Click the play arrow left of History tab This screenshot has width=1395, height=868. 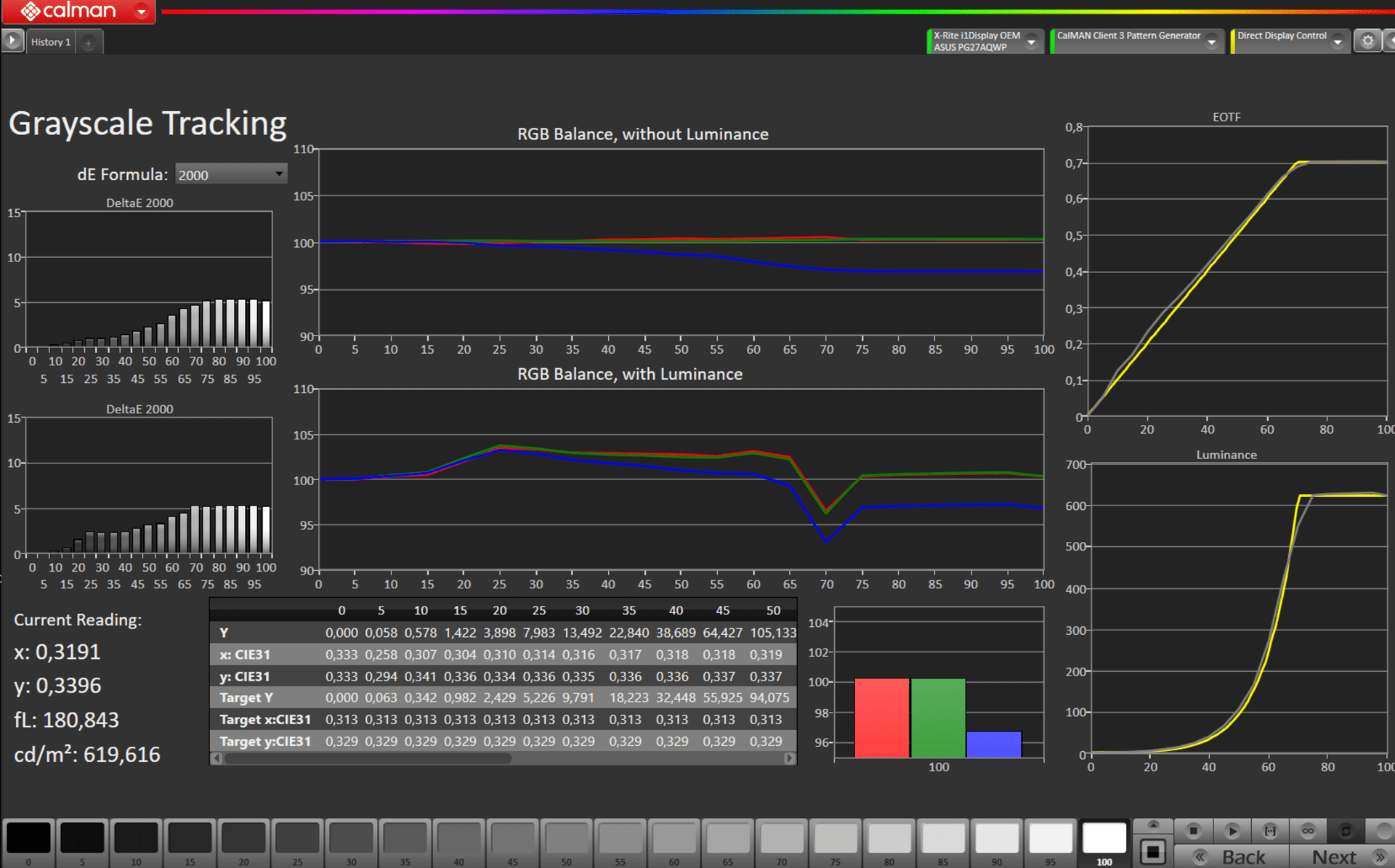(x=12, y=41)
